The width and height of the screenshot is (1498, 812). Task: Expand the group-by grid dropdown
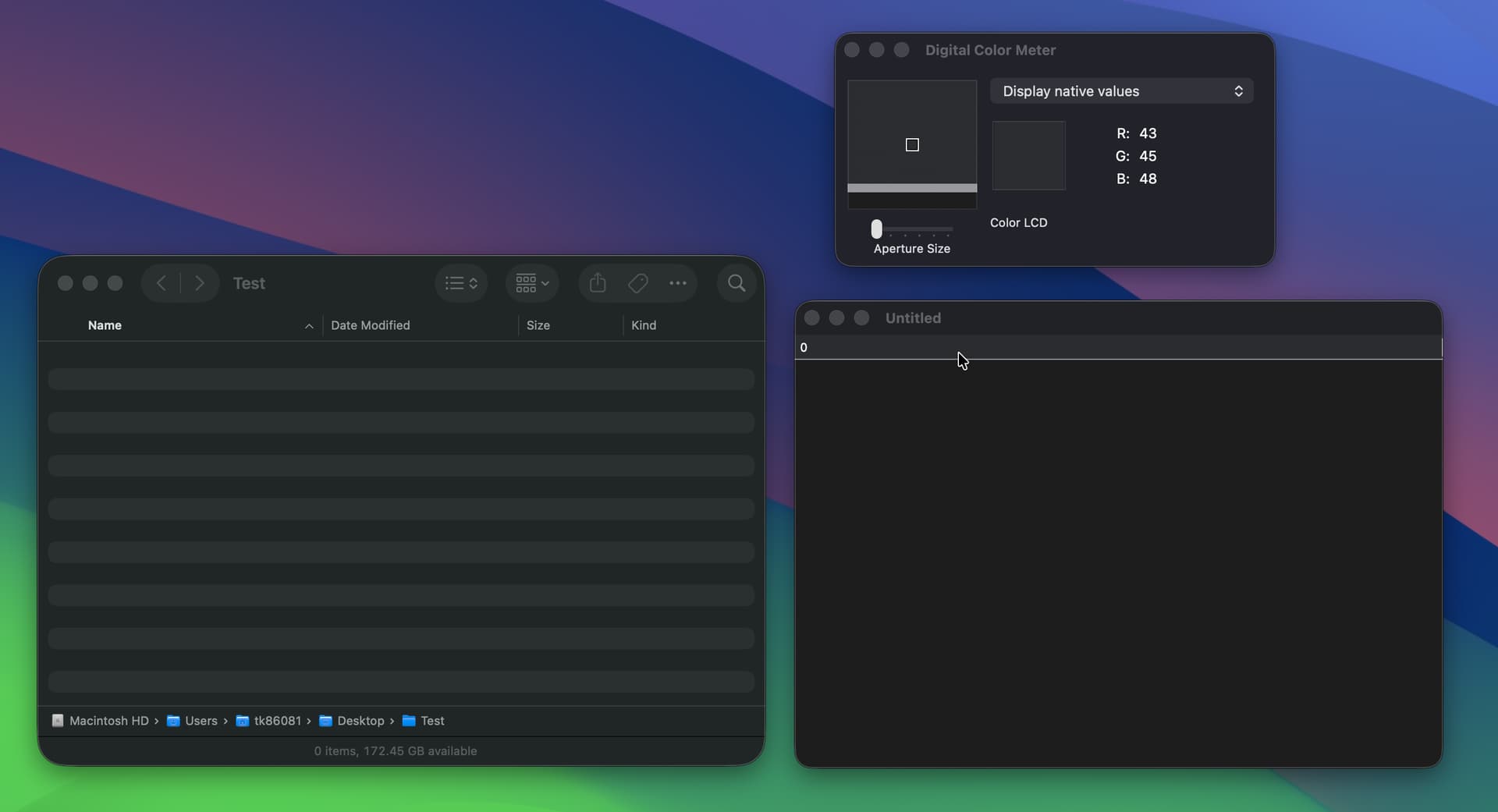532,283
